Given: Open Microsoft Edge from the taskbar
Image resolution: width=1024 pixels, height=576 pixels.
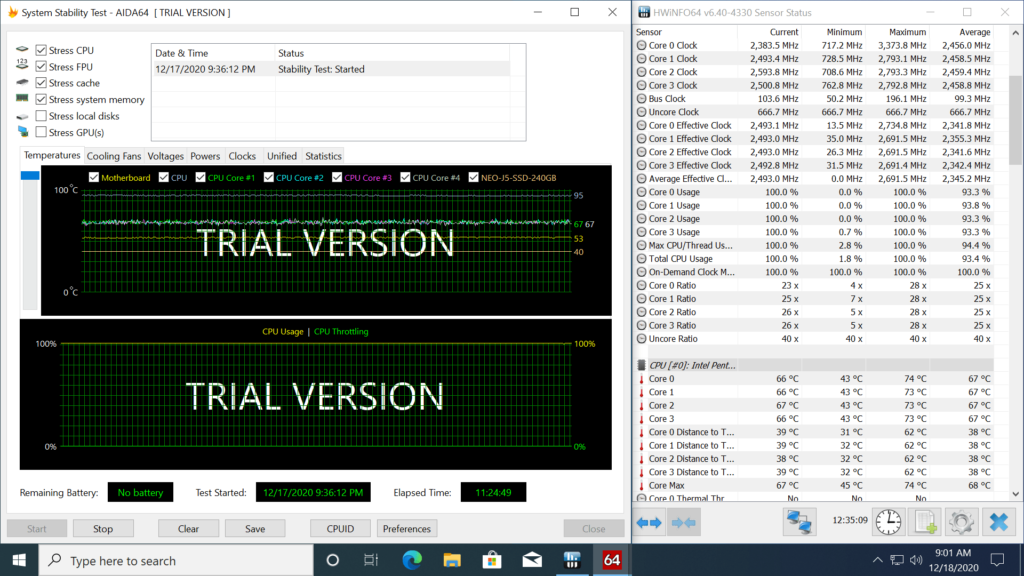Looking at the screenshot, I should coord(412,560).
